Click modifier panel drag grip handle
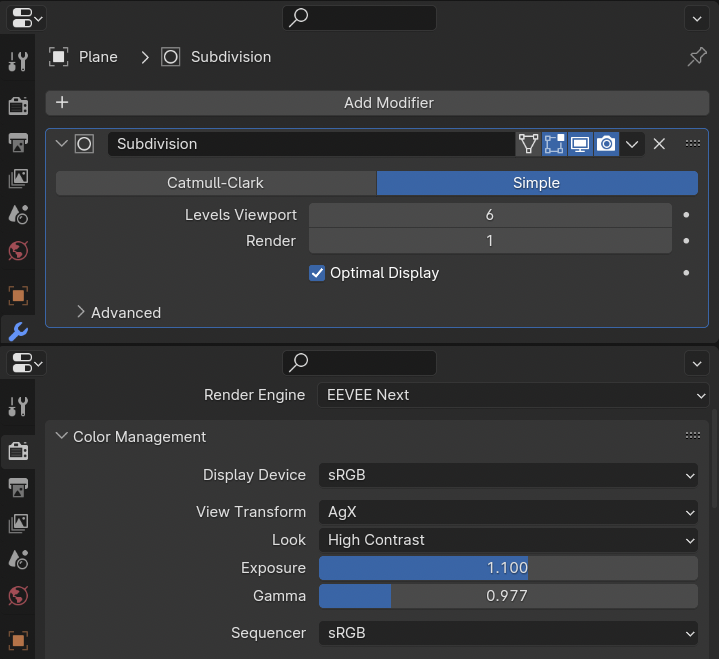This screenshot has width=719, height=659. (692, 144)
